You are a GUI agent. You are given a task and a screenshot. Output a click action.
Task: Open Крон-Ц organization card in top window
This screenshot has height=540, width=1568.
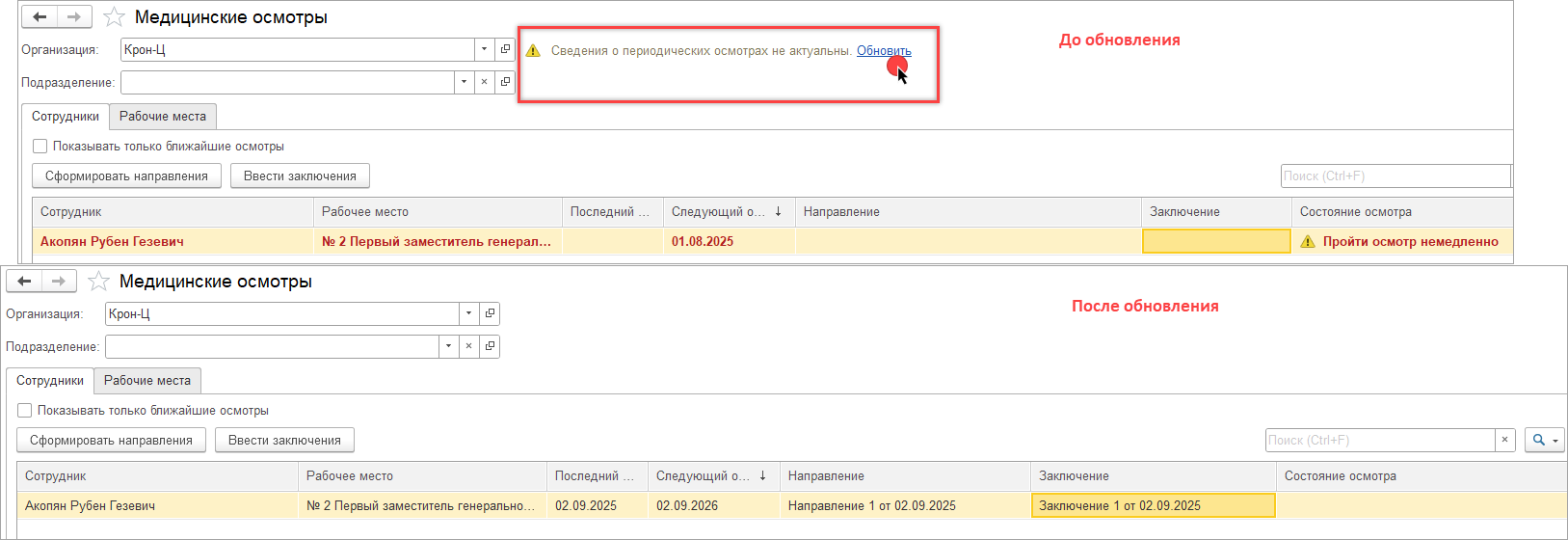(505, 49)
